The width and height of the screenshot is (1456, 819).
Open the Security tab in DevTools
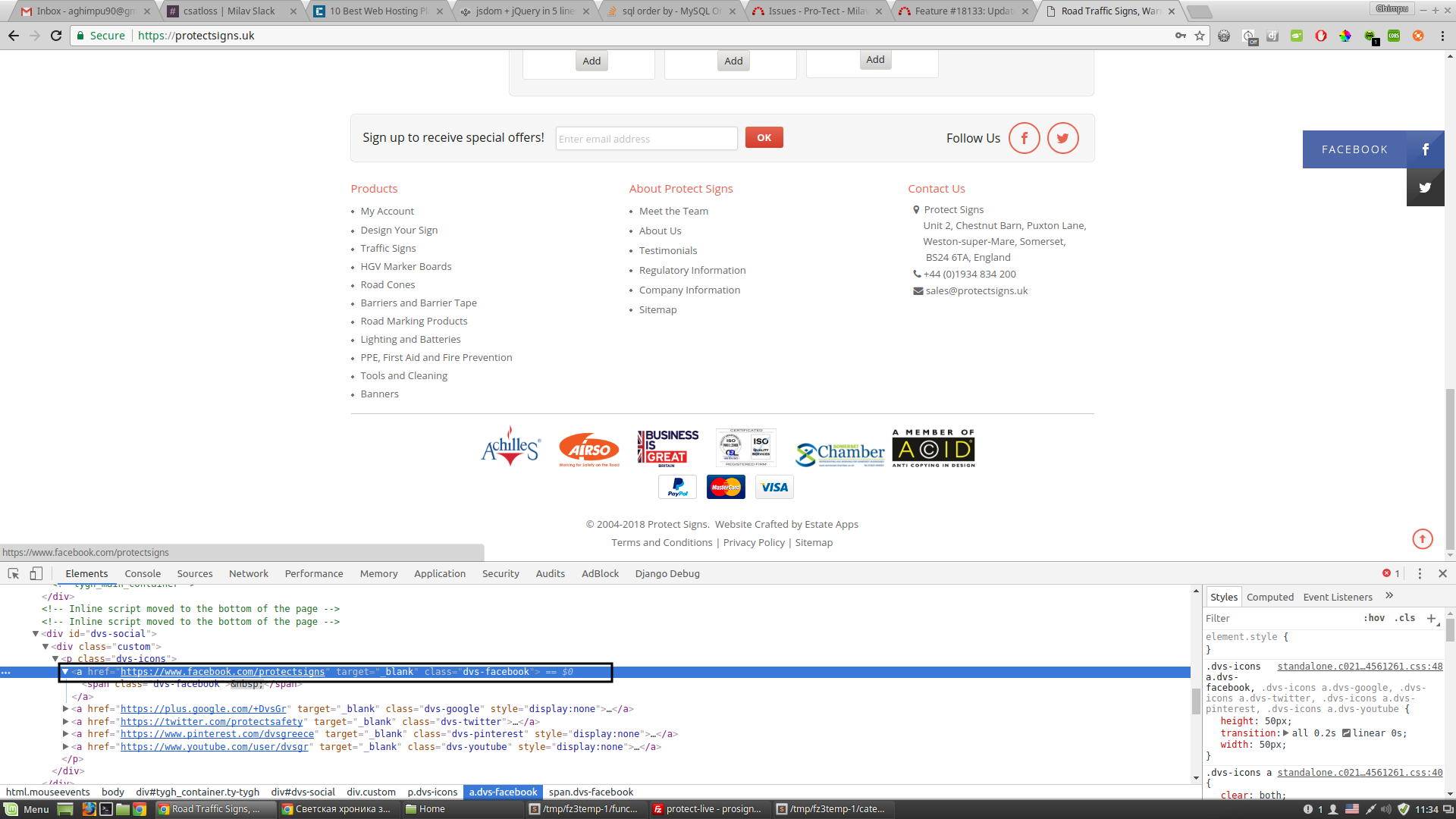coord(500,574)
